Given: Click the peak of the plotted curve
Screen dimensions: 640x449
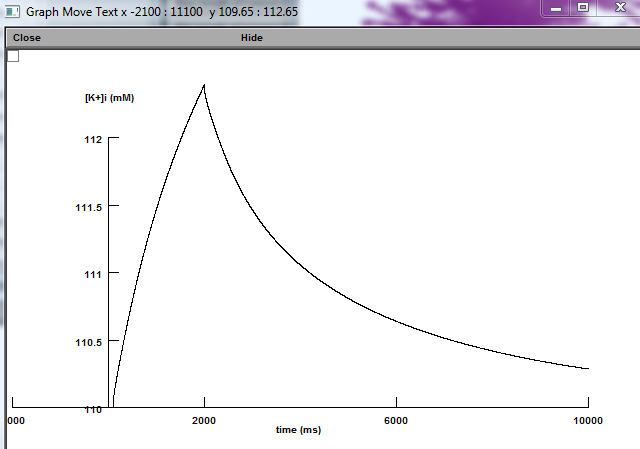Looking at the screenshot, I should click(204, 86).
